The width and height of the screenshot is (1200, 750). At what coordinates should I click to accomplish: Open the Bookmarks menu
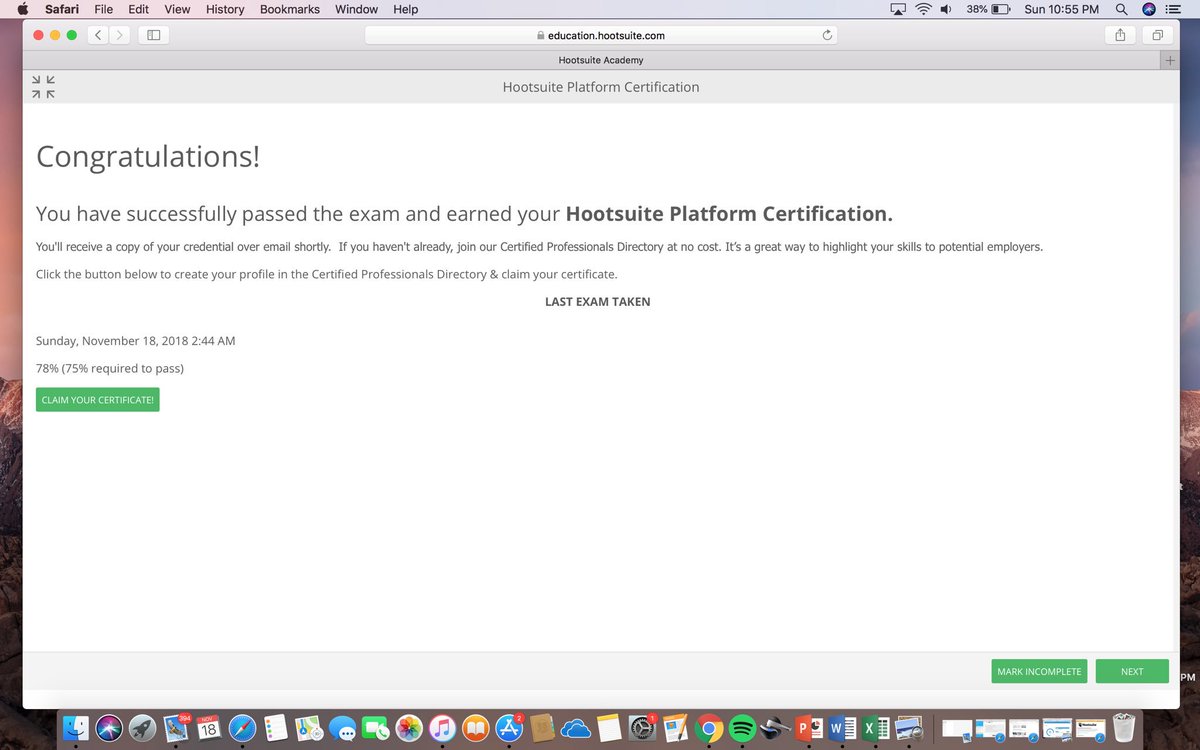pos(290,9)
